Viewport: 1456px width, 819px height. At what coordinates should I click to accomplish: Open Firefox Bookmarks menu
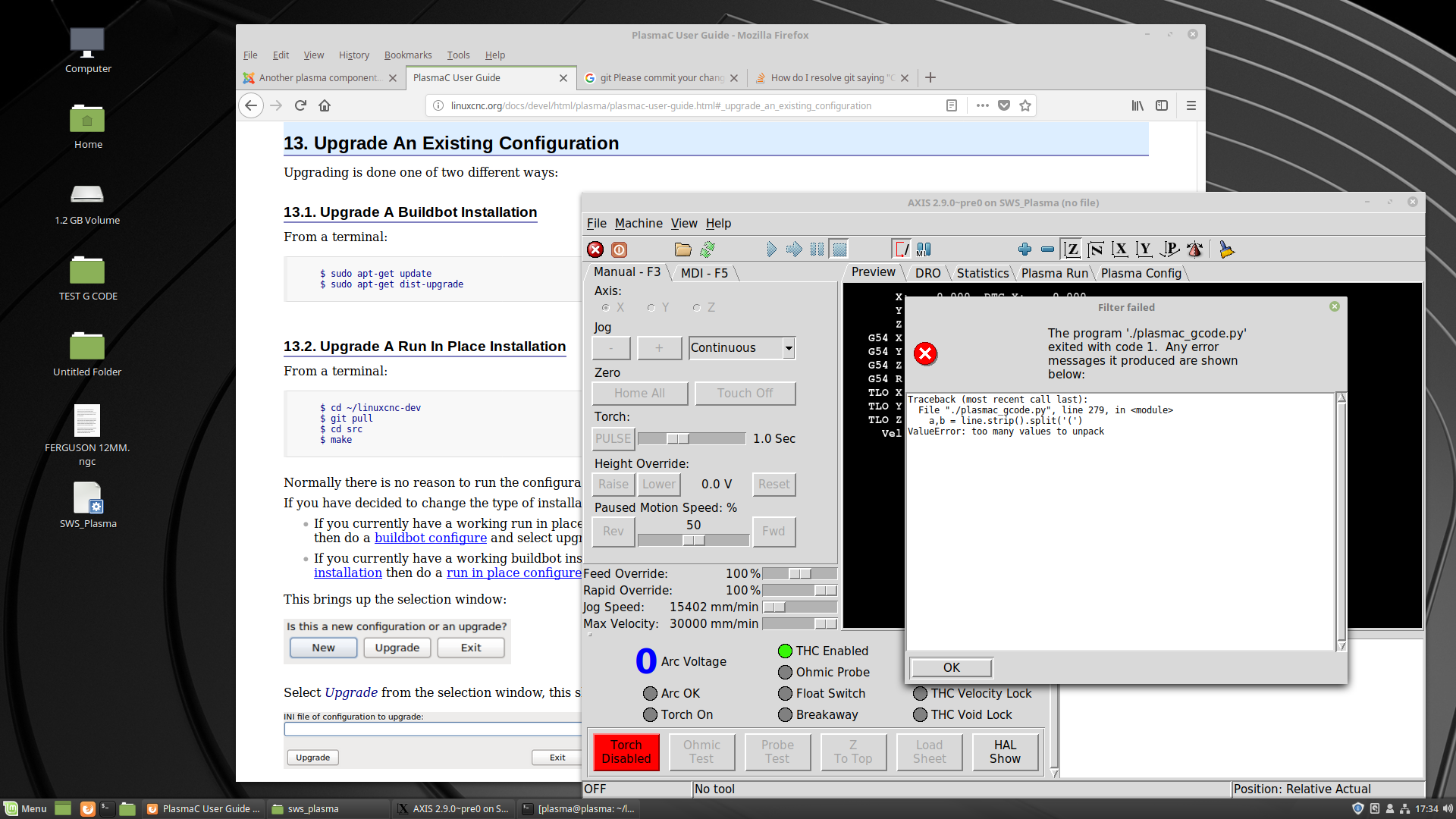tap(408, 55)
